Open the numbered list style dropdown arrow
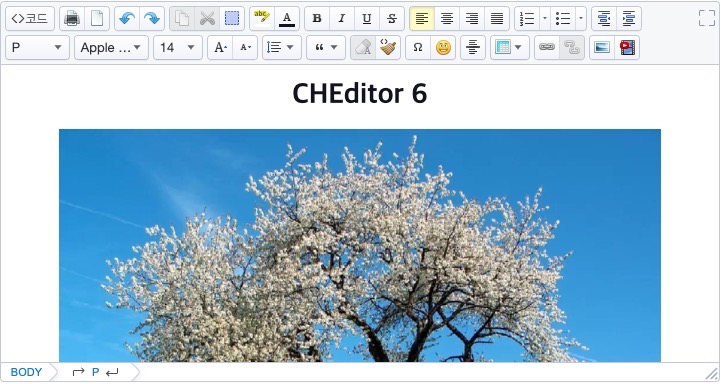This screenshot has width=721, height=384. coord(545,18)
